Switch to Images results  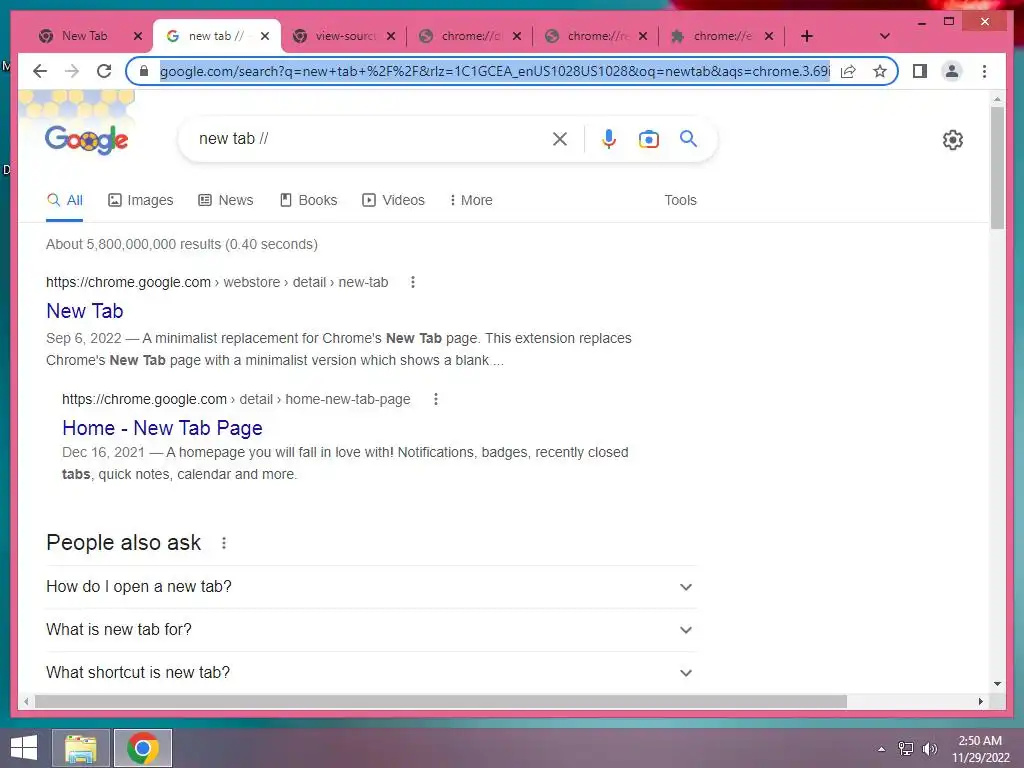(140, 200)
